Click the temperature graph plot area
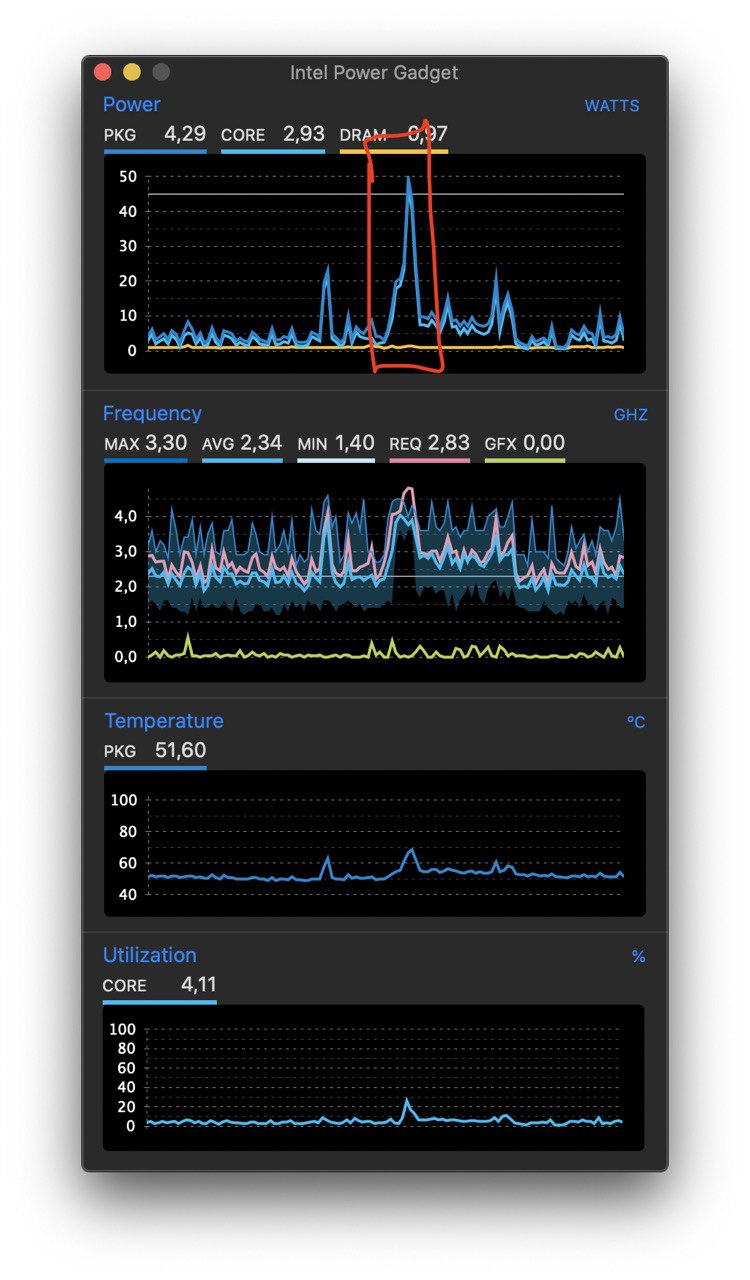Viewport: 750px width, 1280px height. click(375, 843)
